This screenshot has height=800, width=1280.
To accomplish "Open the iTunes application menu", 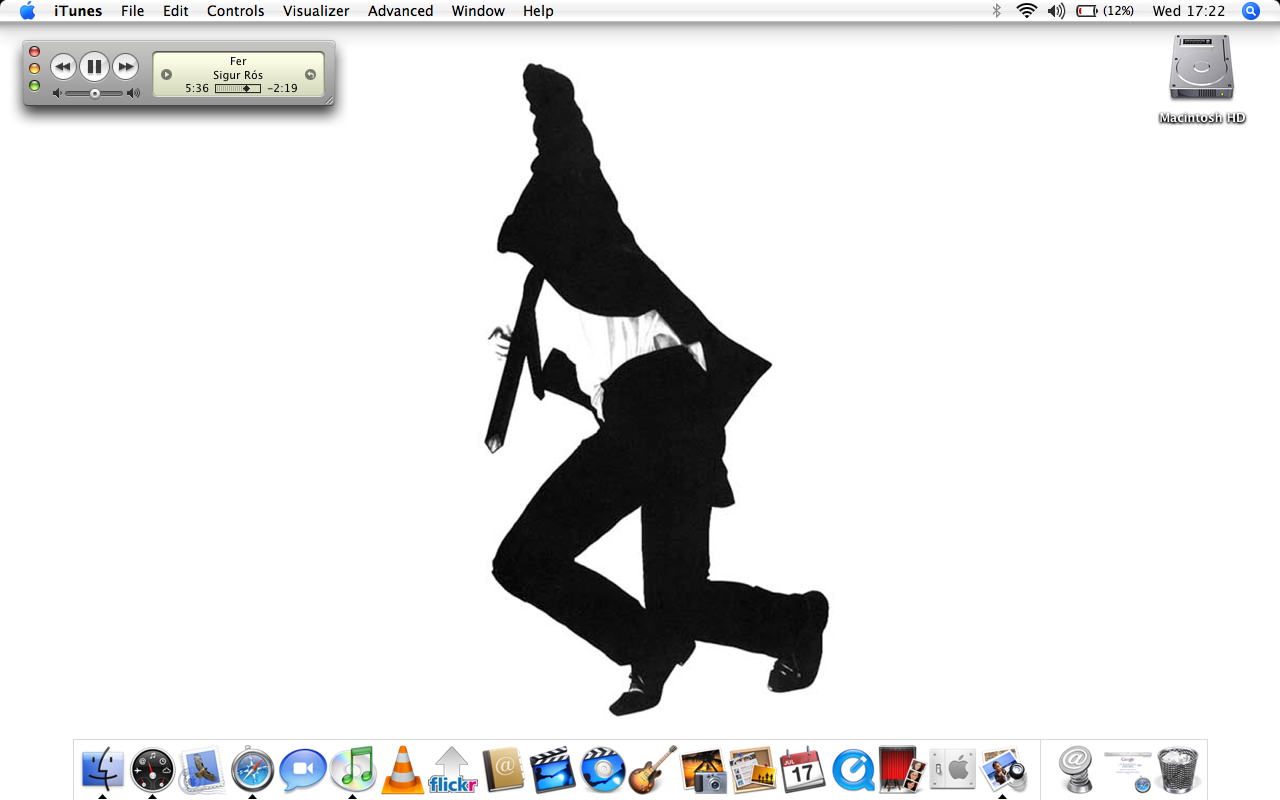I will (78, 11).
